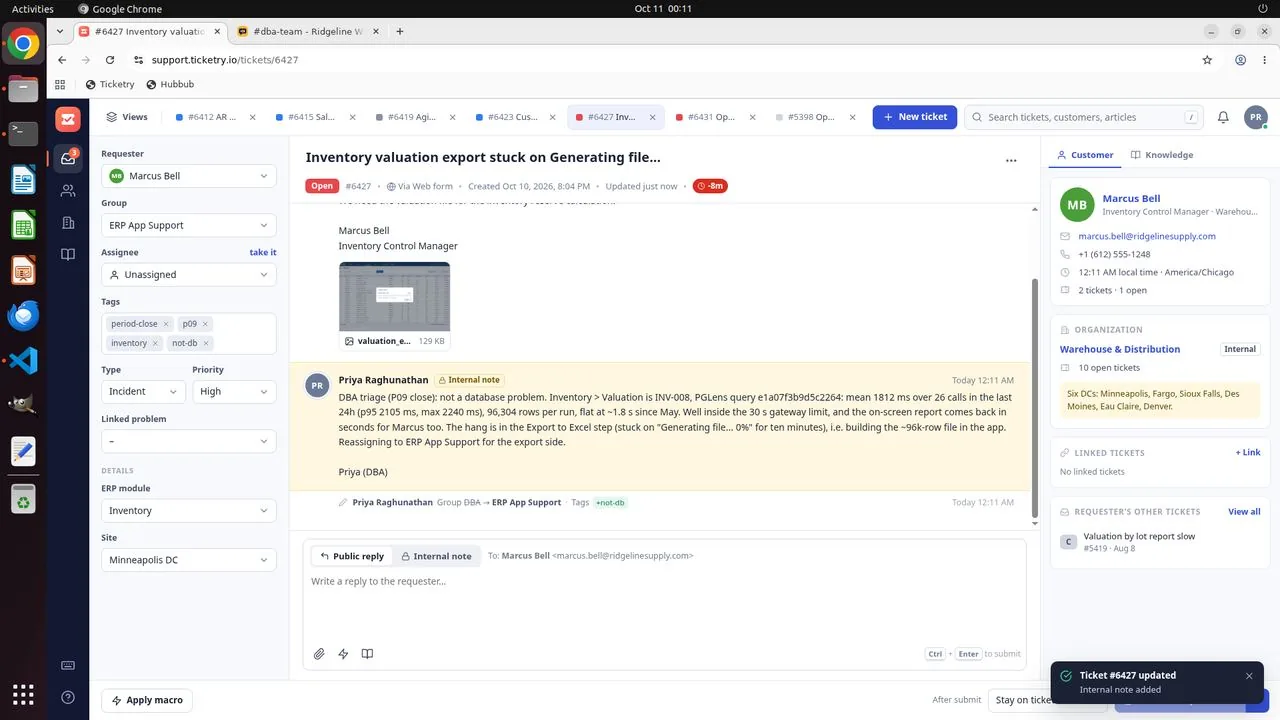The image size is (1280, 720).
Task: Open the knowledge base book icon in sidebar
Action: 68,254
